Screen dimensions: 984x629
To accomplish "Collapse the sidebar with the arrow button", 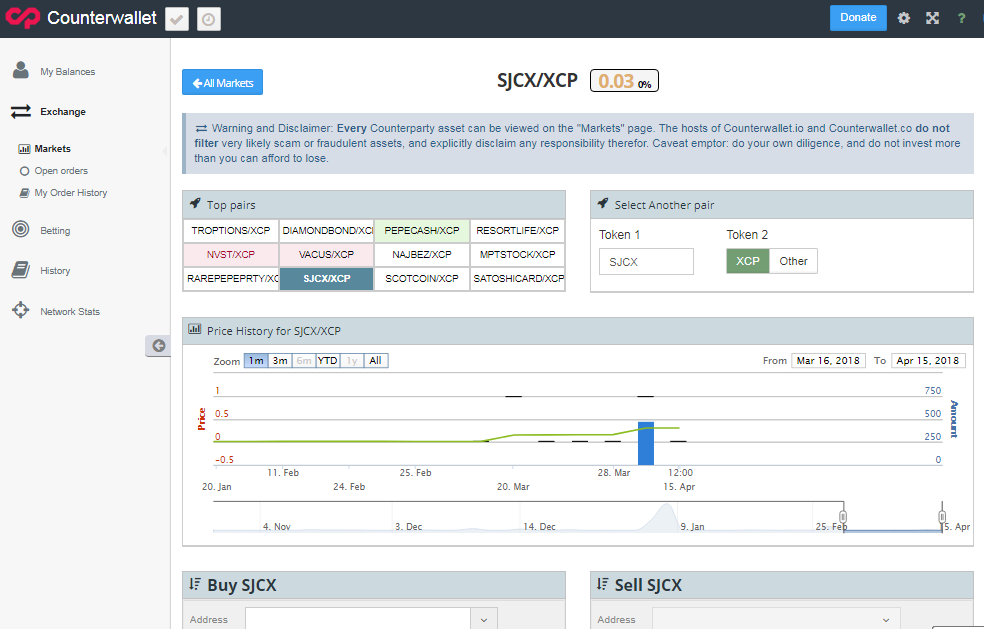I will [158, 346].
